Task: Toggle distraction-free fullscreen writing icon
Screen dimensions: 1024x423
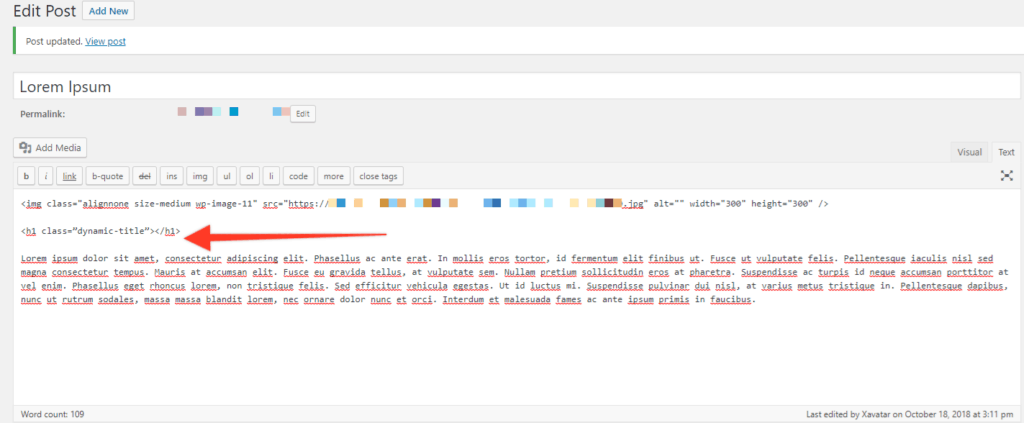Action: 1006,175
